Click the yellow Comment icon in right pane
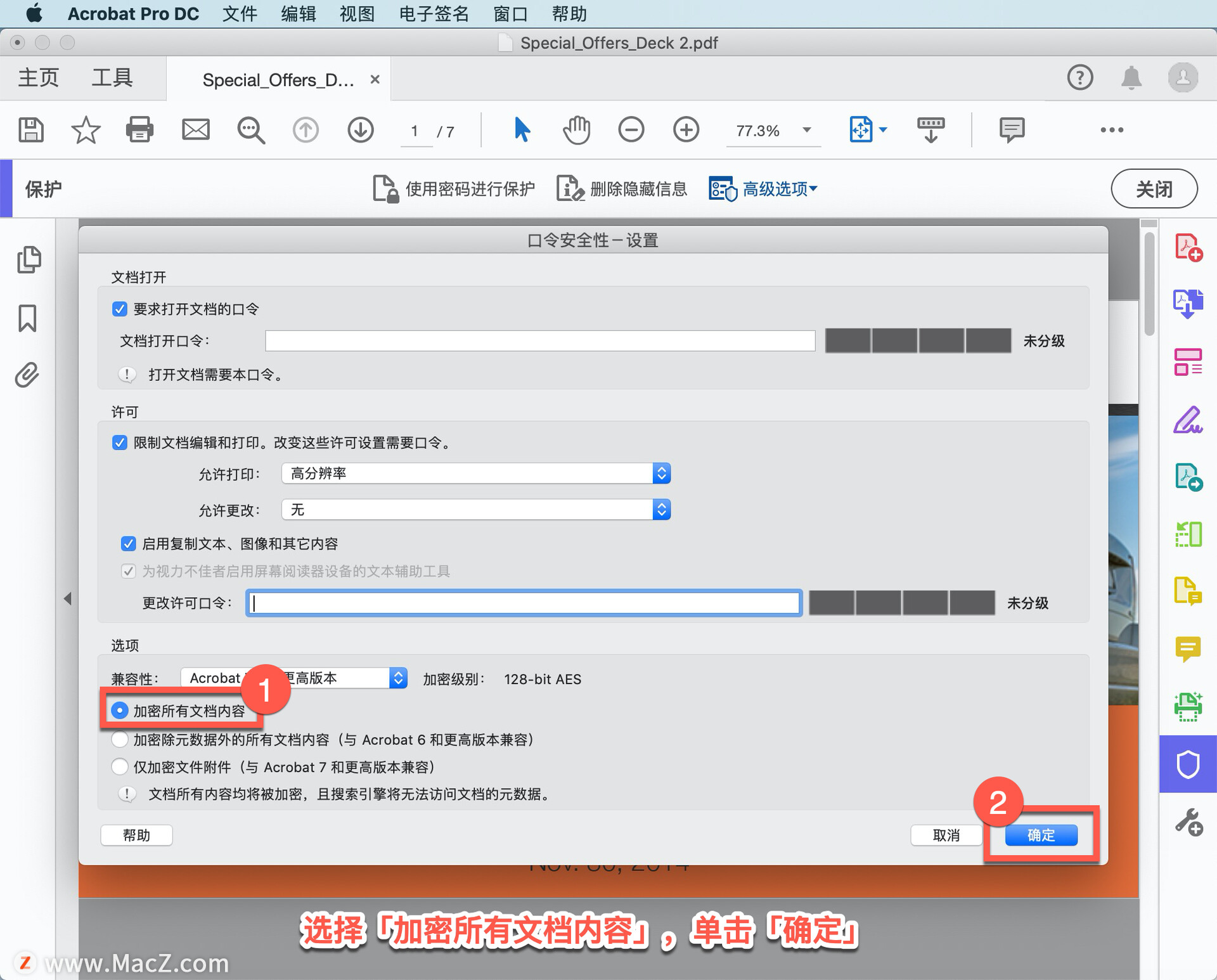Image resolution: width=1217 pixels, height=980 pixels. click(x=1188, y=649)
